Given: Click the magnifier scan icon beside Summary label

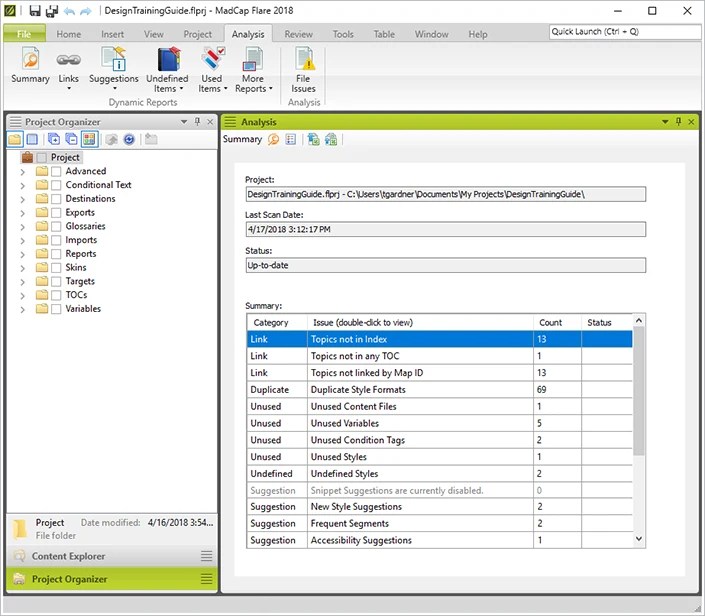Looking at the screenshot, I should [x=273, y=139].
